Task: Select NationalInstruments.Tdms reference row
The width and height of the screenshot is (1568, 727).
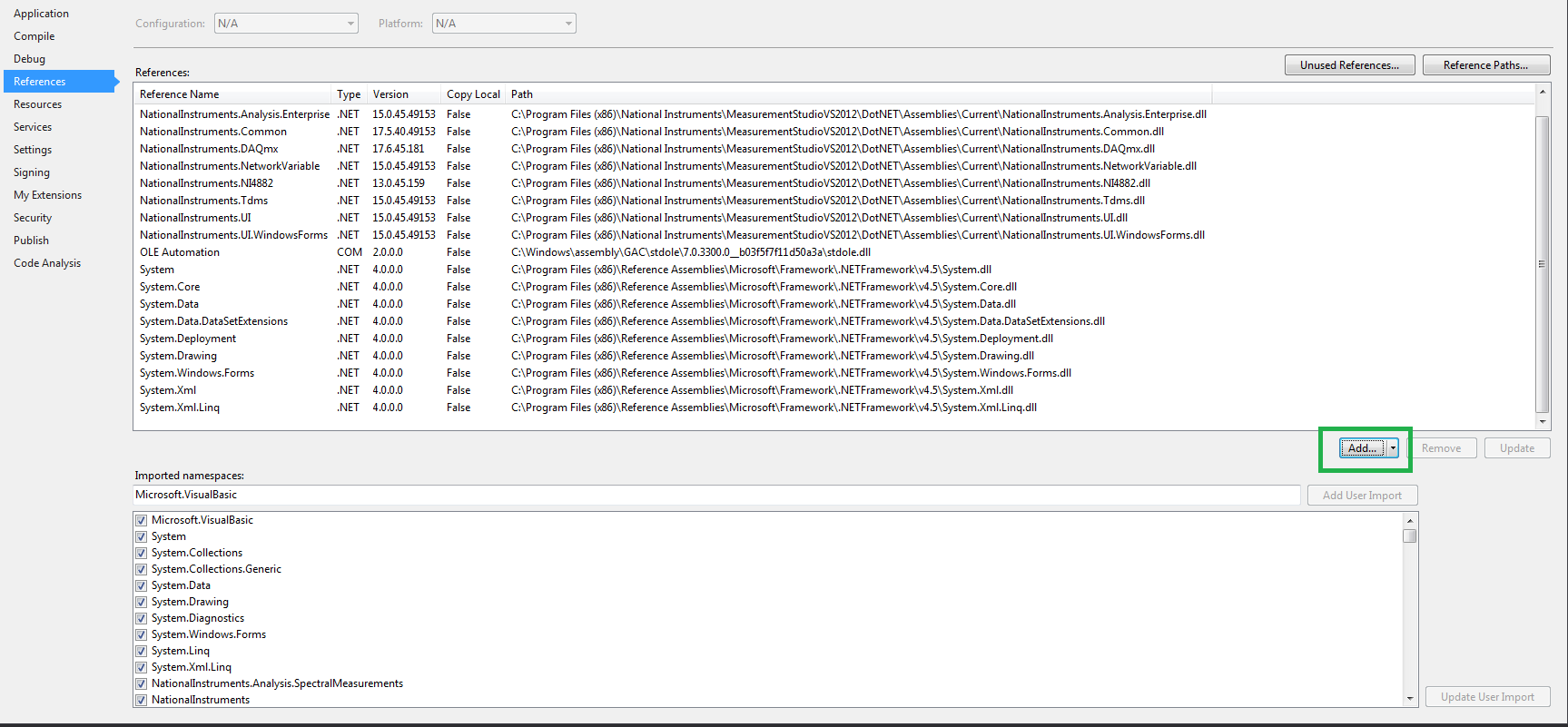Action: pos(673,201)
